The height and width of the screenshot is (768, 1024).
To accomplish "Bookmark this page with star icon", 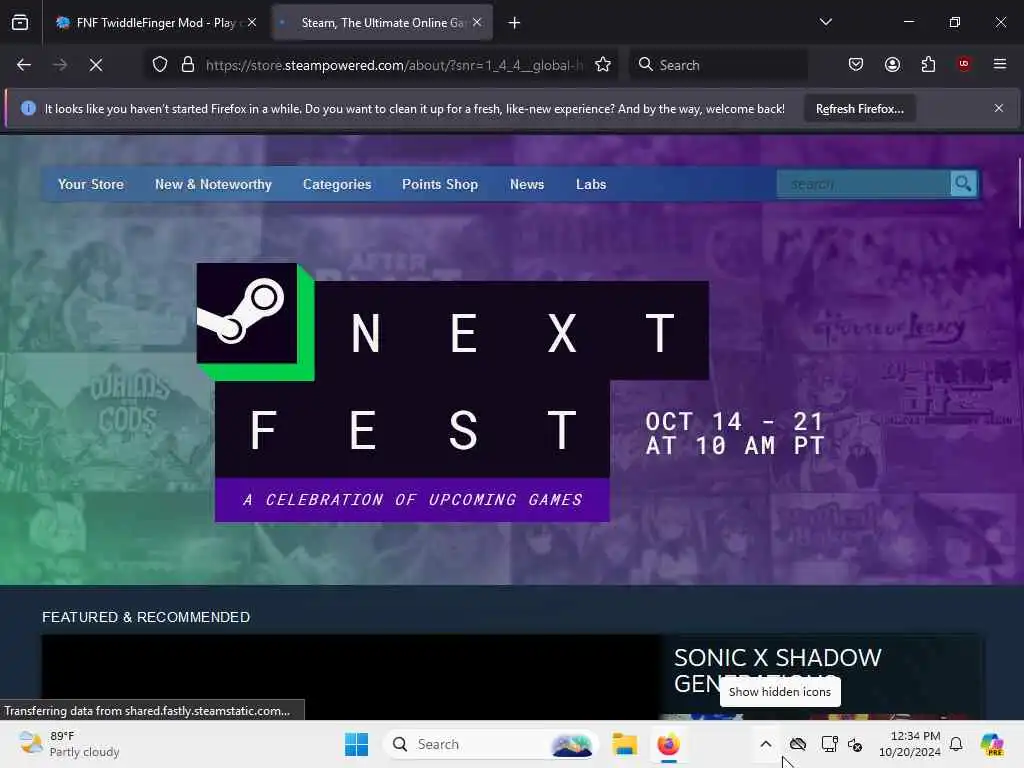I will (x=603, y=65).
